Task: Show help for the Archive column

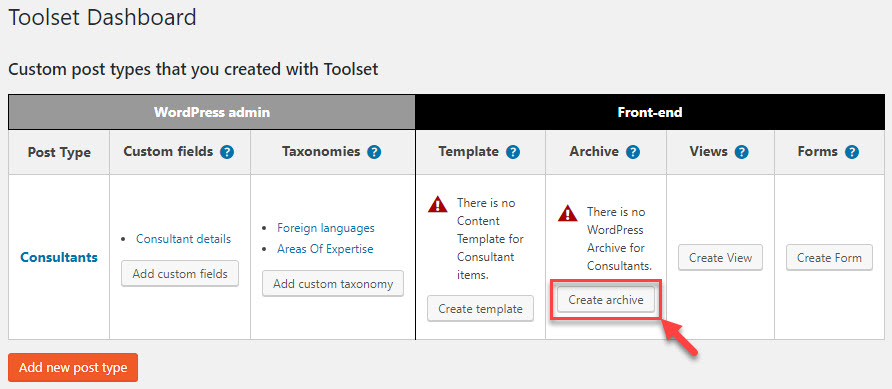Action: point(633,152)
